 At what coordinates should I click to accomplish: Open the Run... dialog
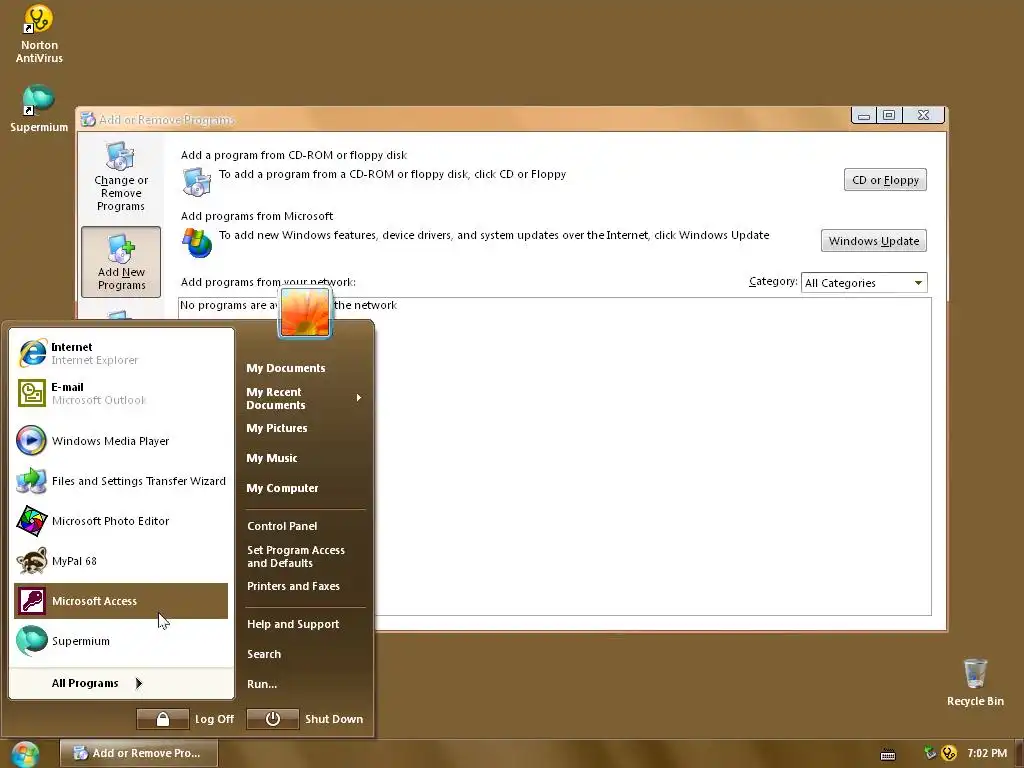click(x=262, y=684)
